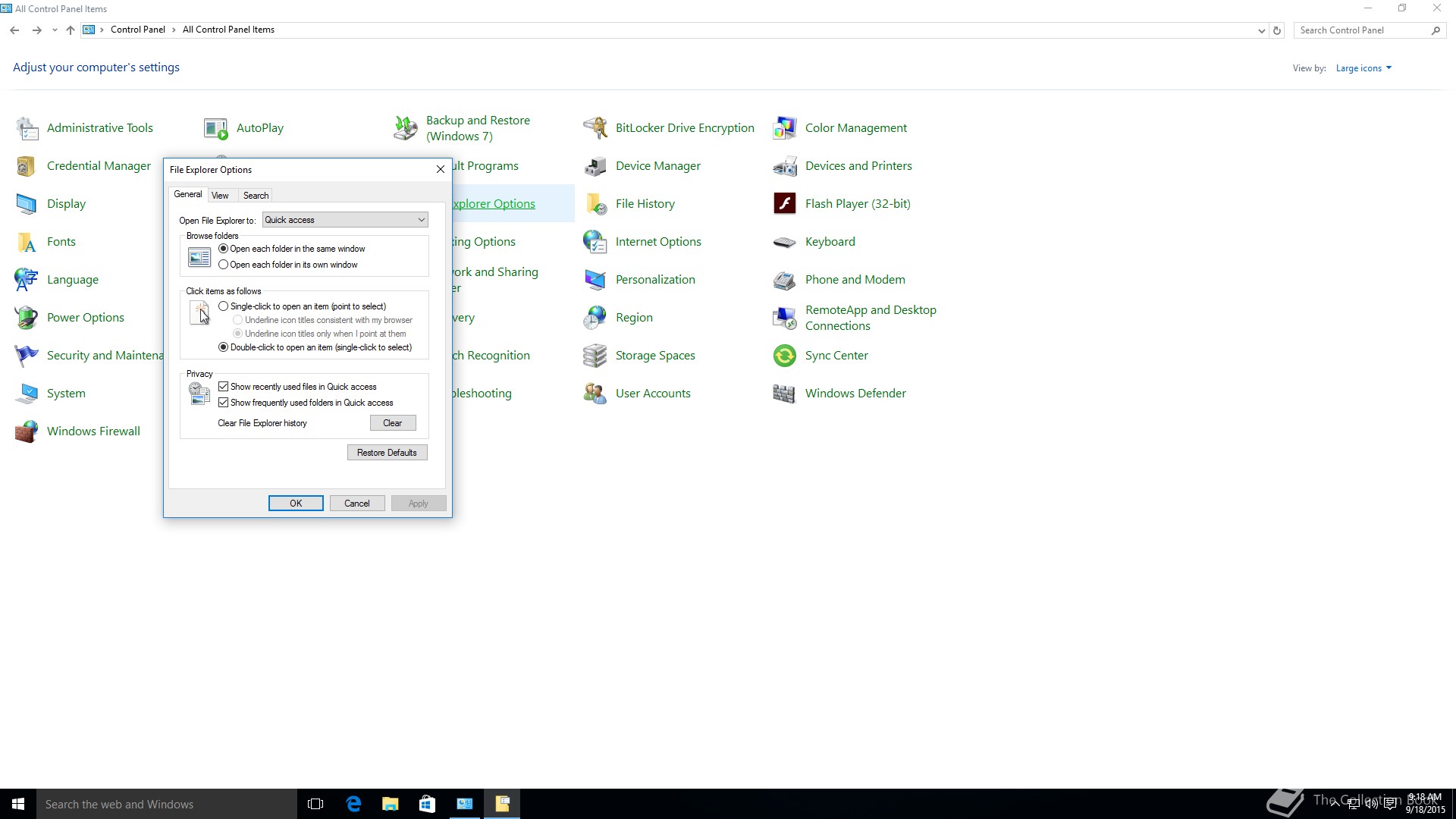Open Security and Maintenance link

(x=105, y=356)
